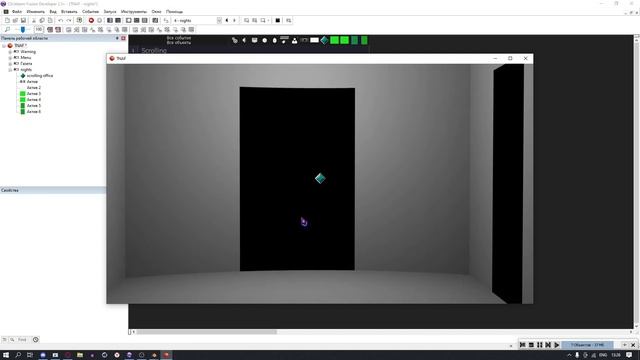Close the workspace panel with red X
640x360 pixels.
(123, 38)
